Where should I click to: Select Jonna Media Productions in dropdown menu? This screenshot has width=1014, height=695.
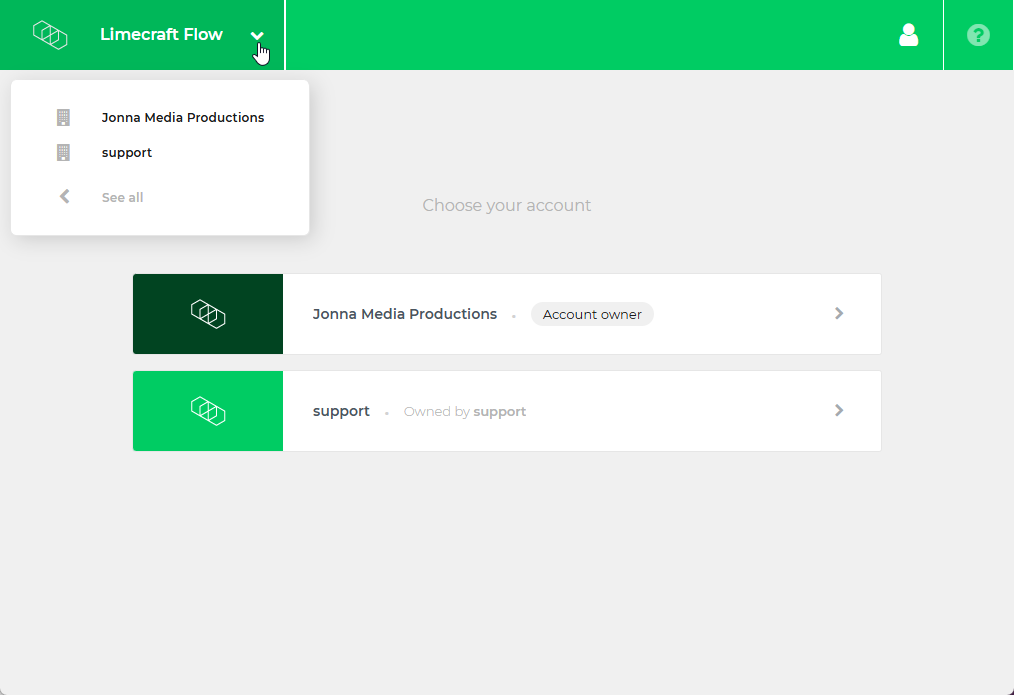click(x=183, y=118)
